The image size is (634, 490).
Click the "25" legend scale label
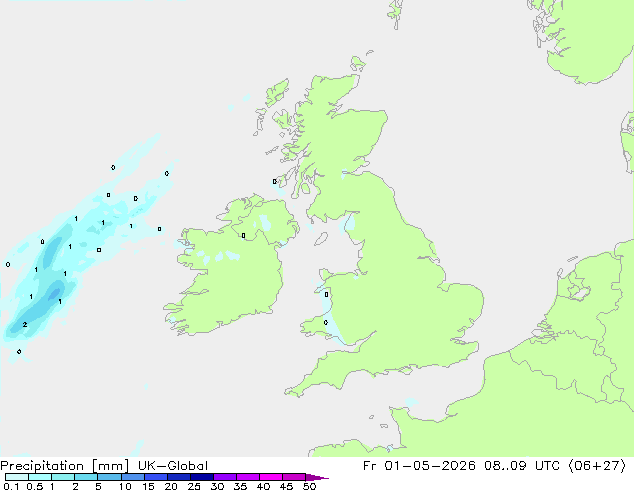194,486
